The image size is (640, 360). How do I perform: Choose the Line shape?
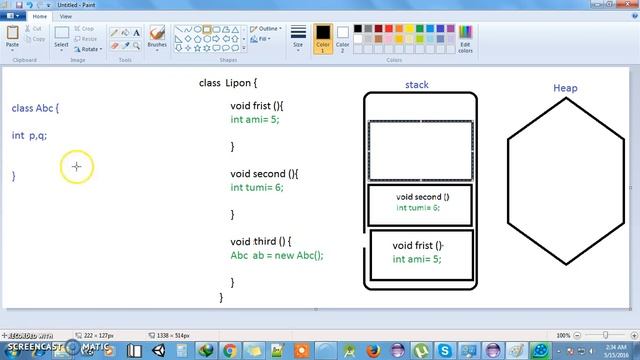(178, 29)
